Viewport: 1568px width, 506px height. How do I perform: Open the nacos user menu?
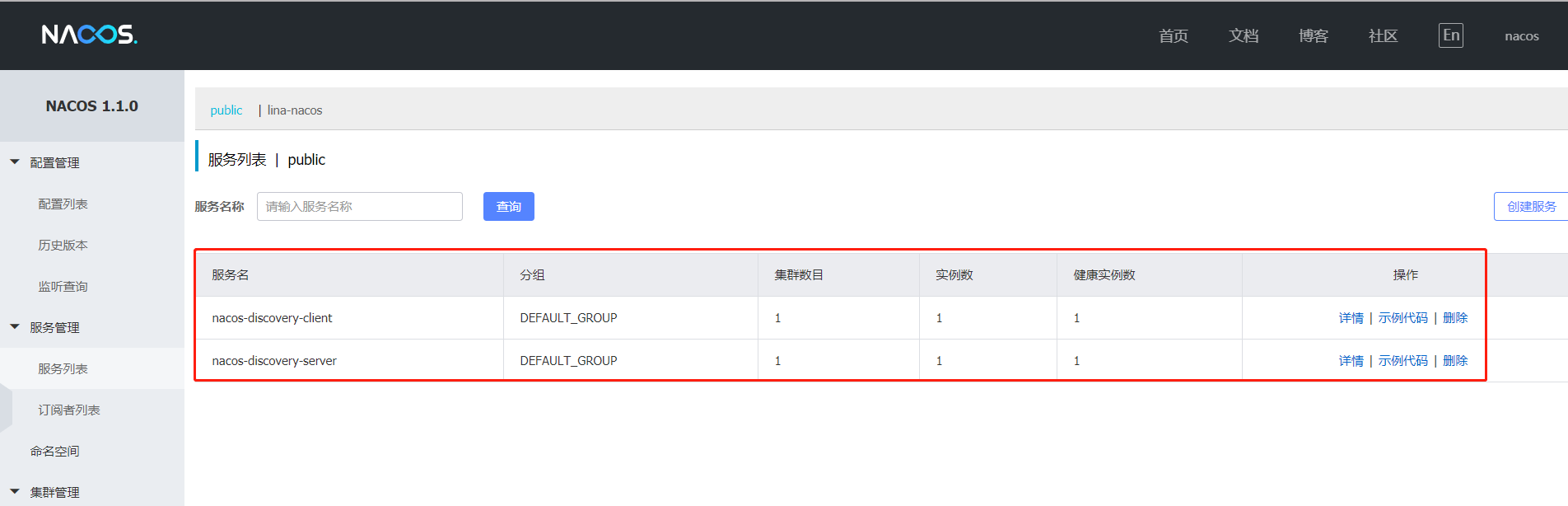click(x=1522, y=36)
